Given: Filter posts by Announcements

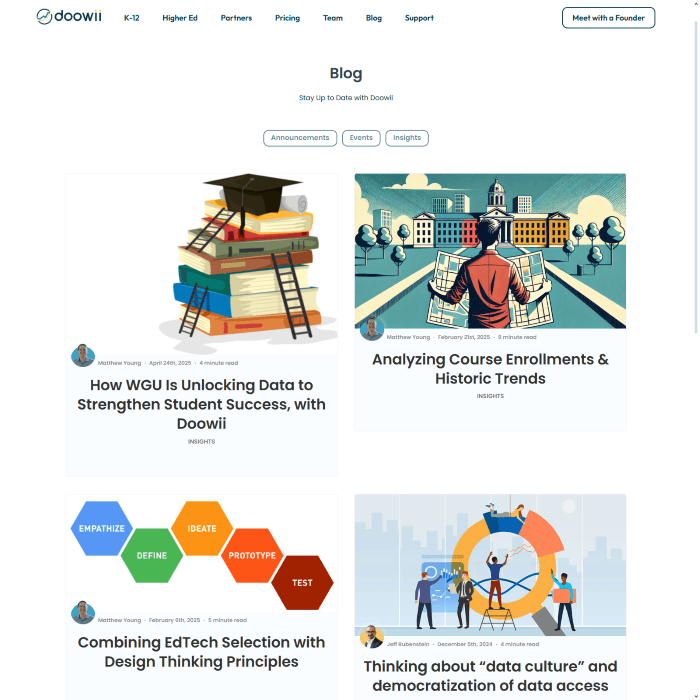Looking at the screenshot, I should coord(300,138).
